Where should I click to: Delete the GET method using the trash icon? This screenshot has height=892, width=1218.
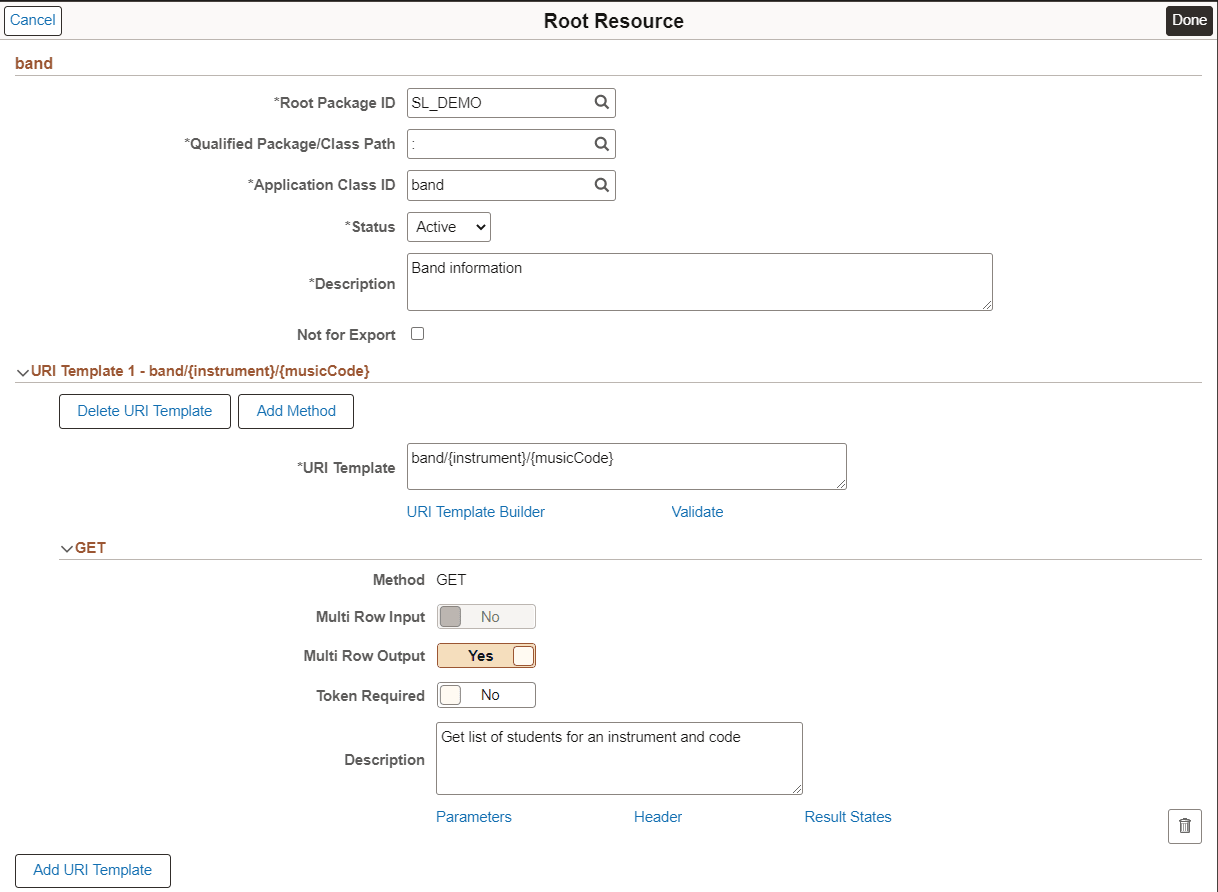(1184, 826)
